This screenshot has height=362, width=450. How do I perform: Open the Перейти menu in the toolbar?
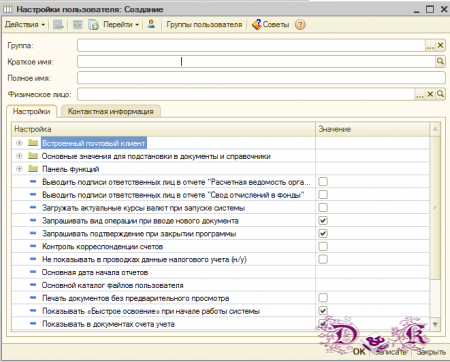tap(121, 24)
